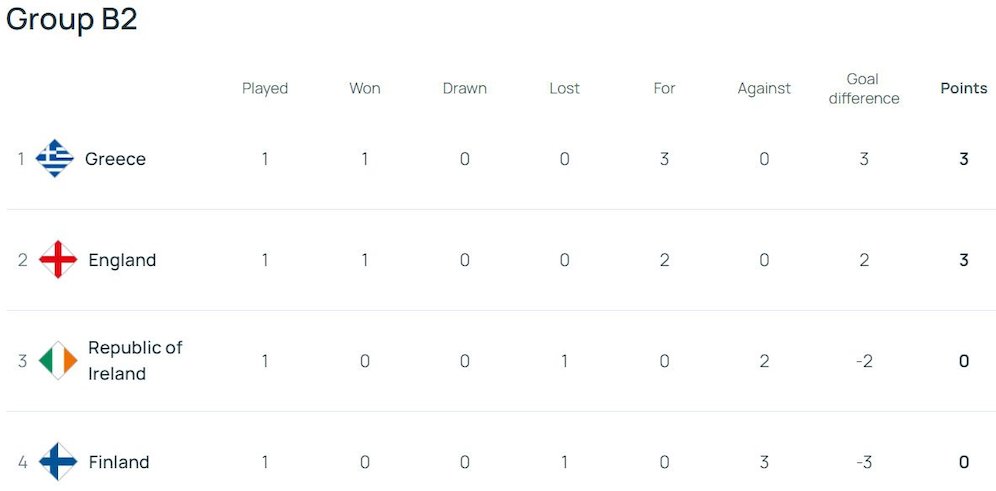Click the Against column header
This screenshot has width=996, height=491.
pyautogui.click(x=764, y=88)
